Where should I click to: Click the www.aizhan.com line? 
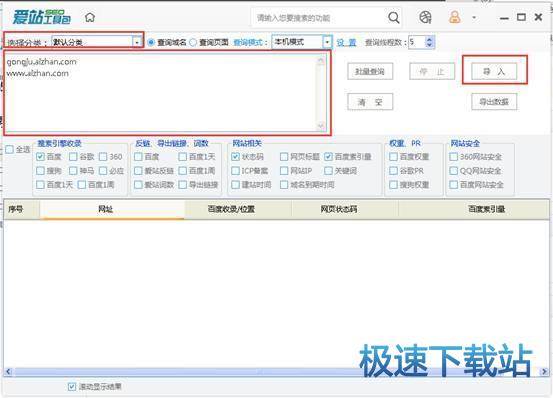(x=37, y=73)
